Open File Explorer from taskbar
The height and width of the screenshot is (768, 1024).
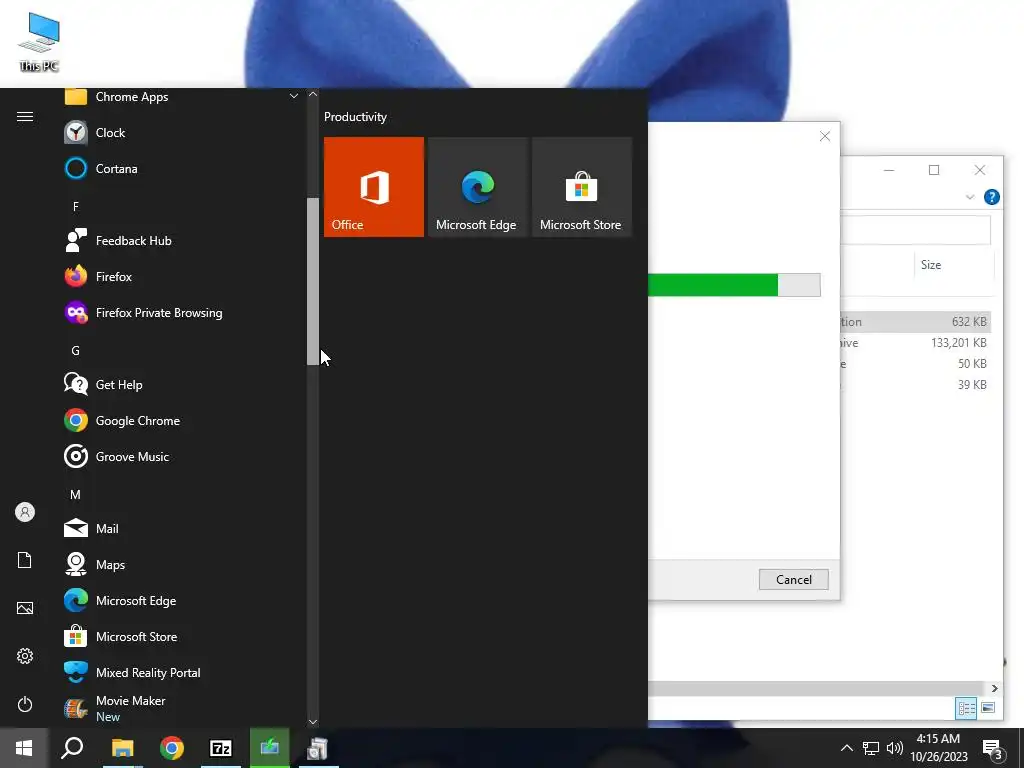click(122, 748)
